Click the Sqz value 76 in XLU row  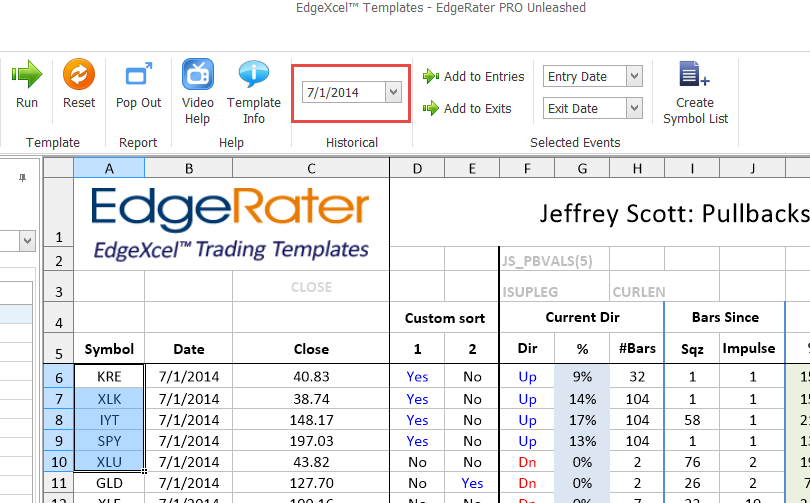(x=692, y=462)
